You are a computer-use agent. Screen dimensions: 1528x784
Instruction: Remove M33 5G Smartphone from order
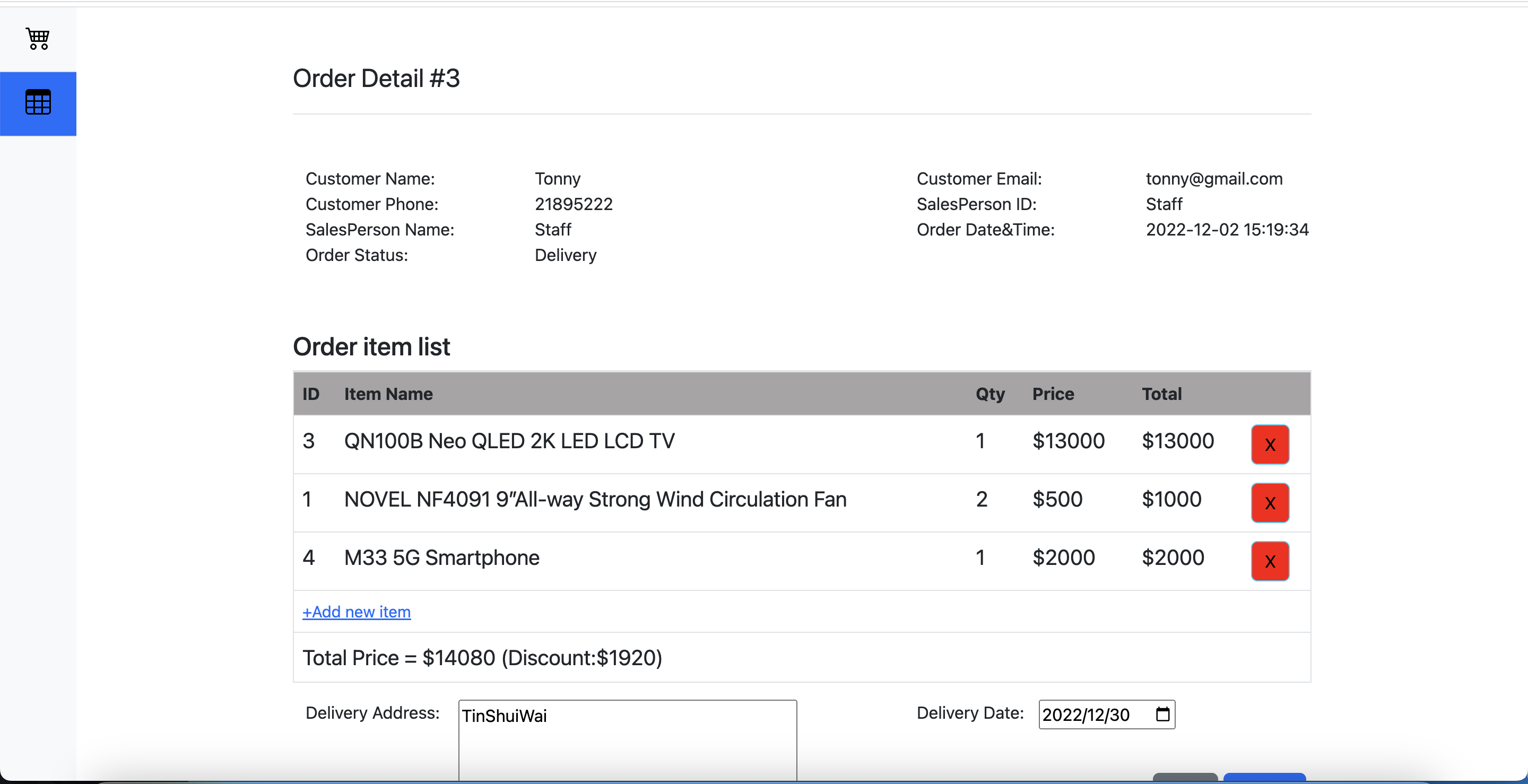tap(1270, 561)
